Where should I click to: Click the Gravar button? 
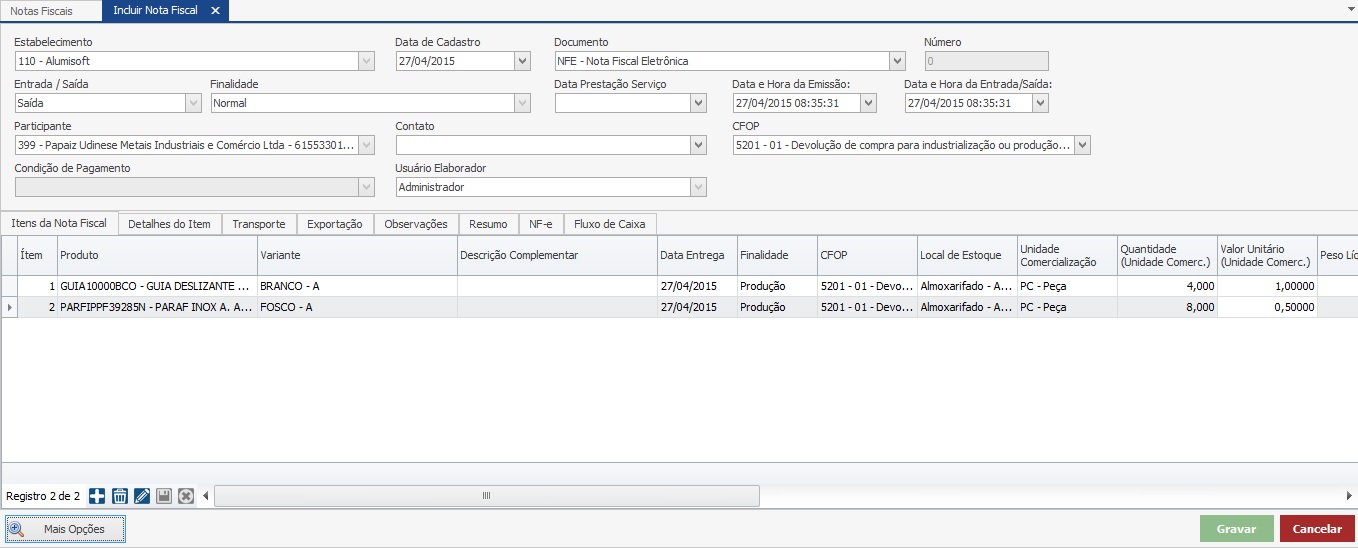[1236, 529]
